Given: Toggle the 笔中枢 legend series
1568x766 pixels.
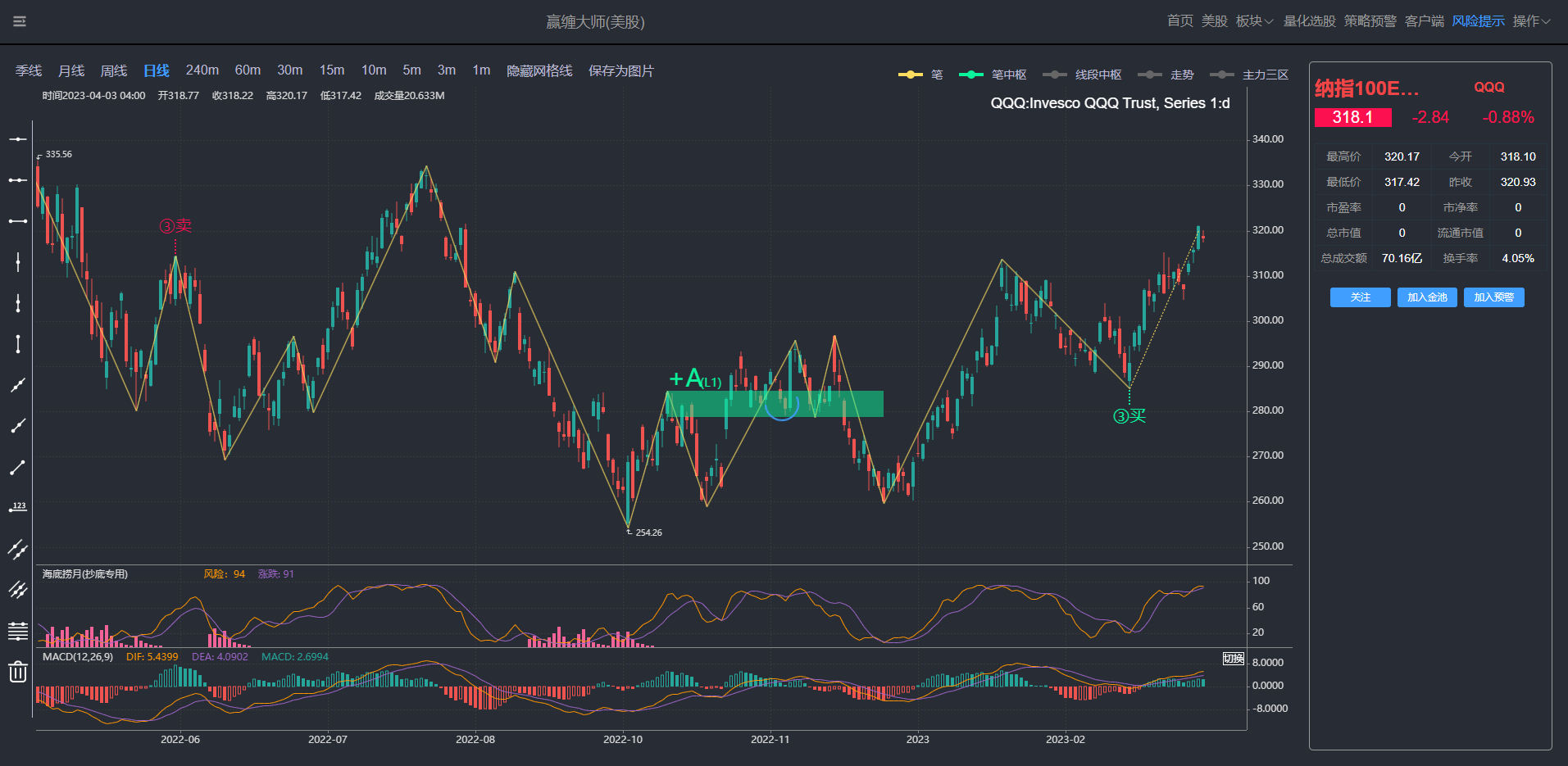Looking at the screenshot, I should point(993,75).
